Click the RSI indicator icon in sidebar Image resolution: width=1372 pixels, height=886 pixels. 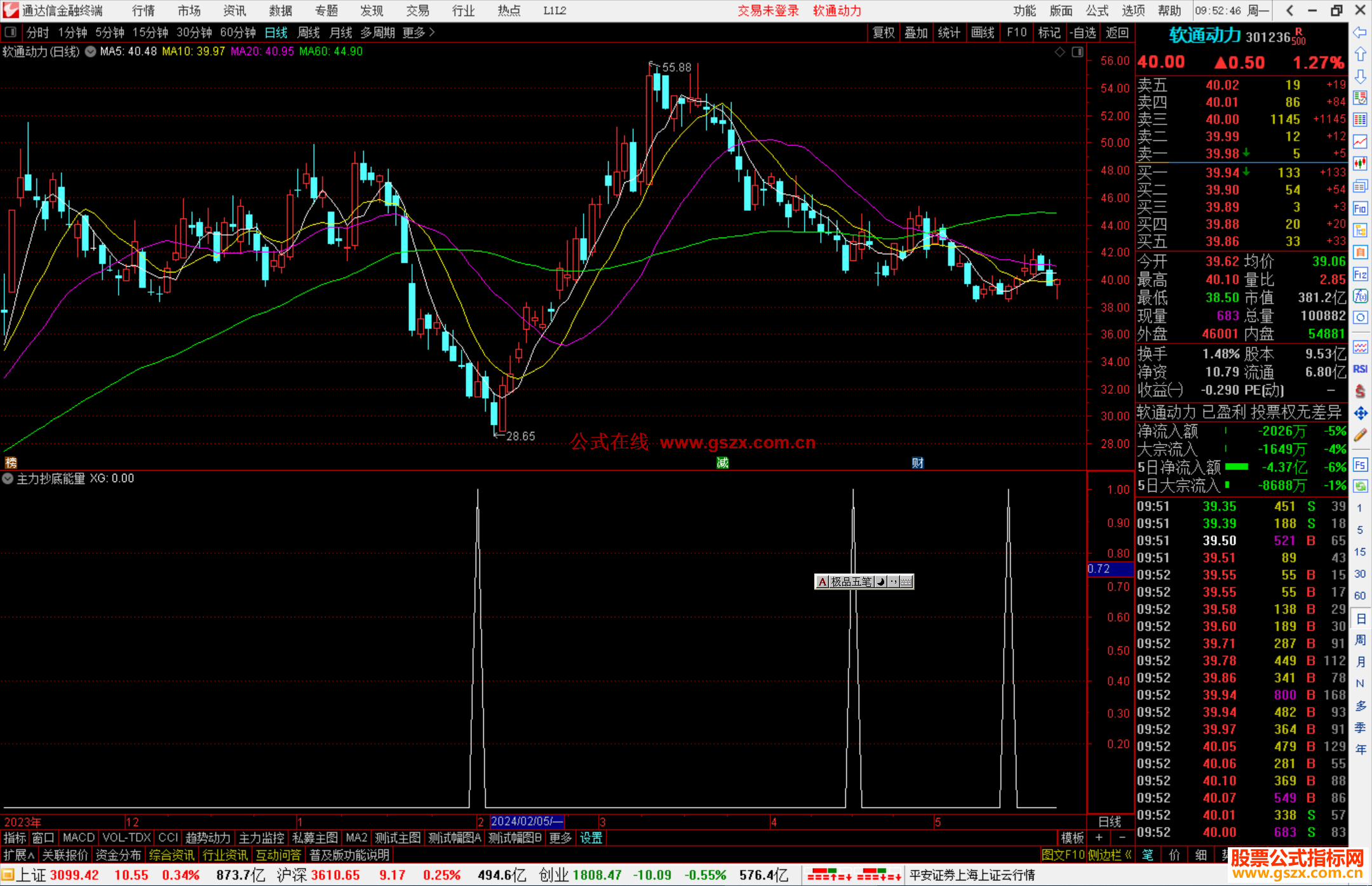[1360, 369]
